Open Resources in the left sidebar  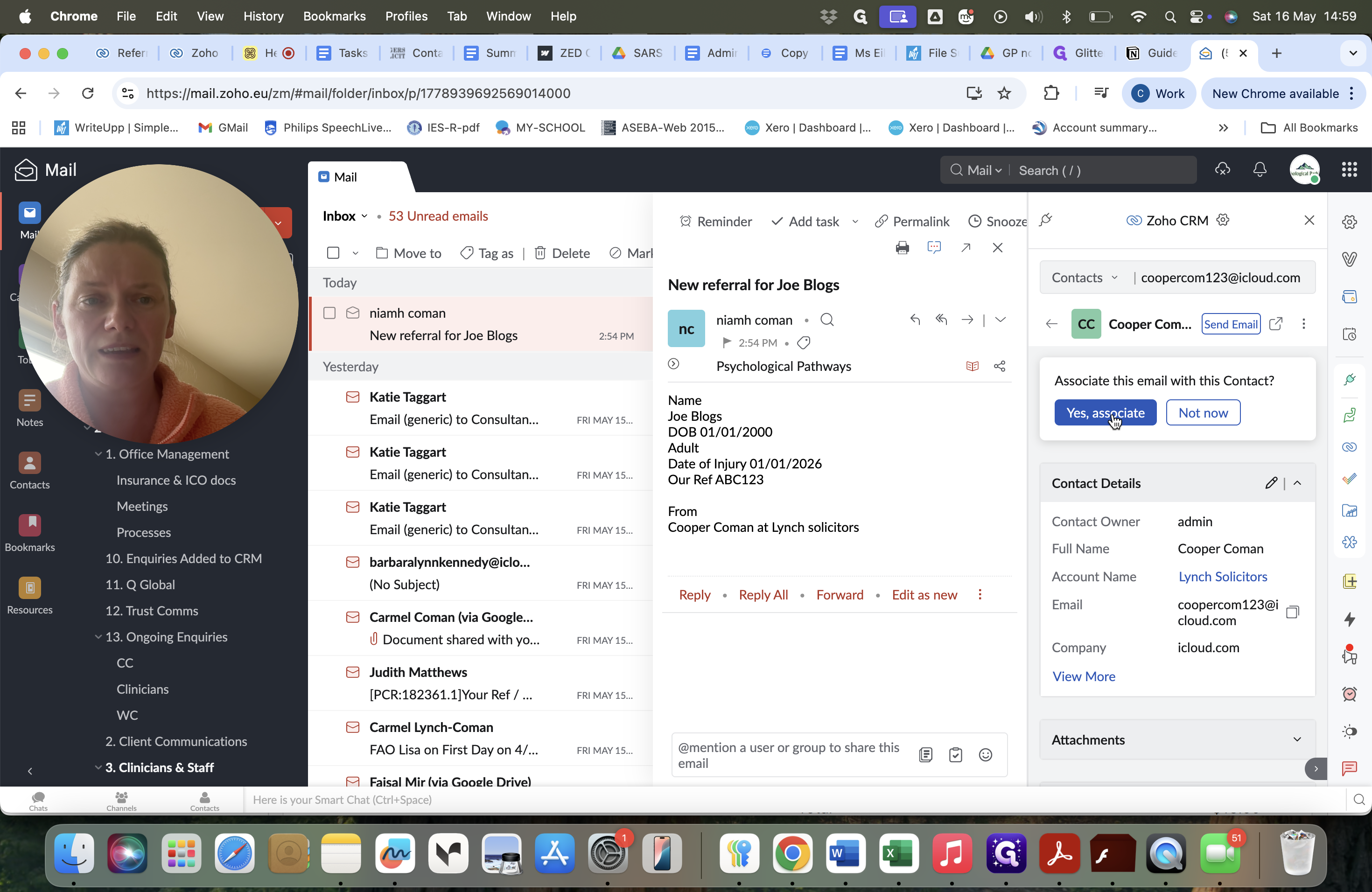(x=29, y=596)
